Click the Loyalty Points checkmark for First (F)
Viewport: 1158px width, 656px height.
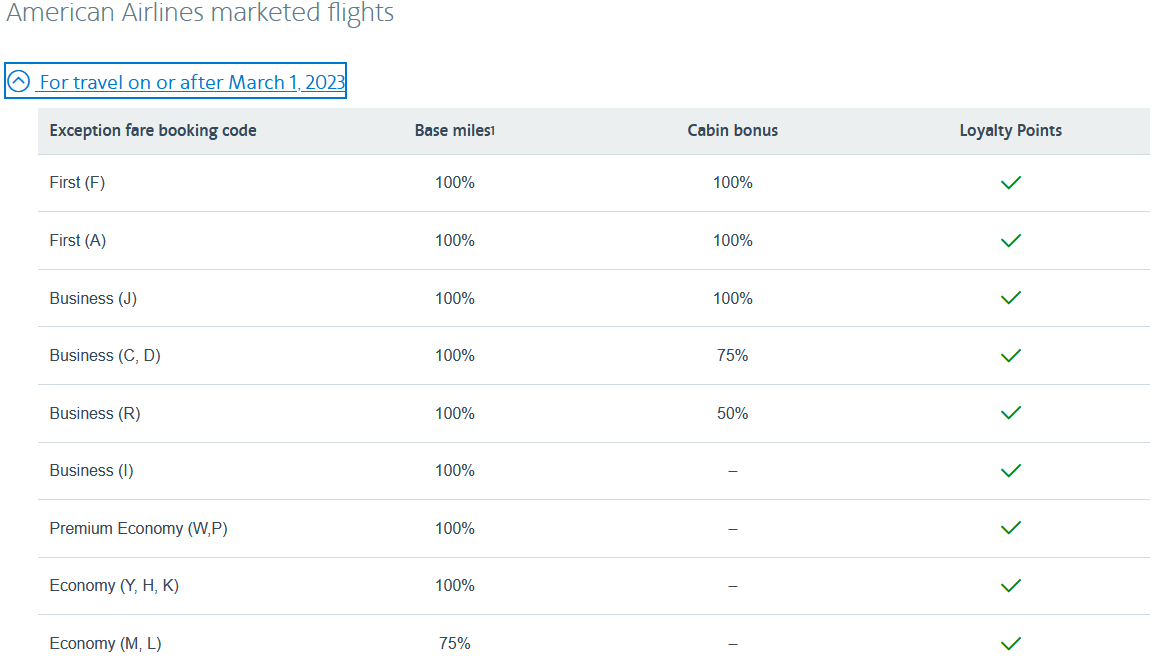(1011, 183)
